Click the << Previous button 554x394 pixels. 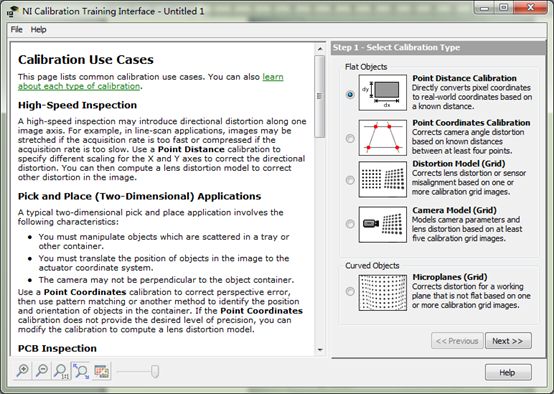click(457, 341)
